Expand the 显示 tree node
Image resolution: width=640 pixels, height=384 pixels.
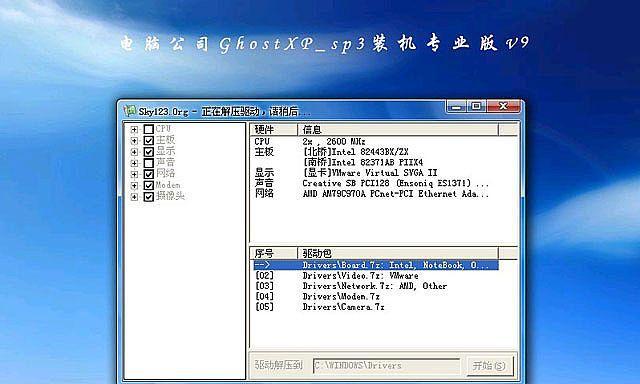(x=134, y=152)
